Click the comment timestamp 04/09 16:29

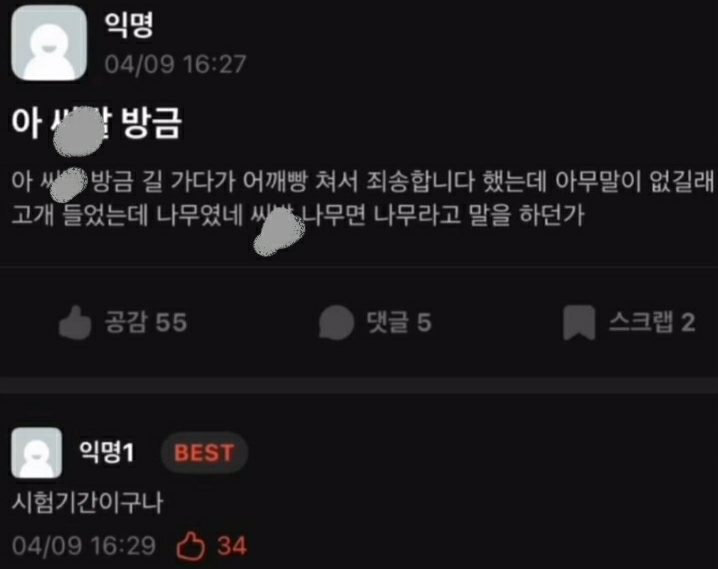84,546
